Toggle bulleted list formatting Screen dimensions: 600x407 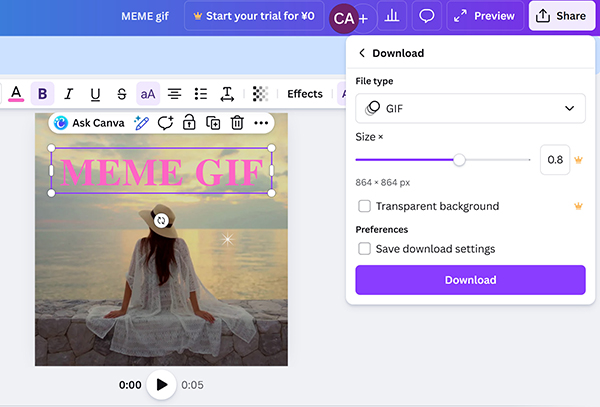[x=201, y=94]
